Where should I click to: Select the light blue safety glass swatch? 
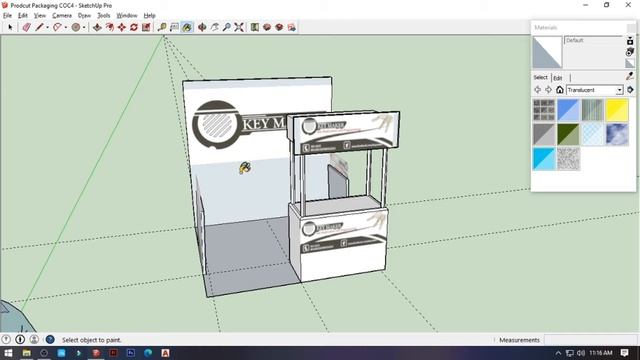593,134
